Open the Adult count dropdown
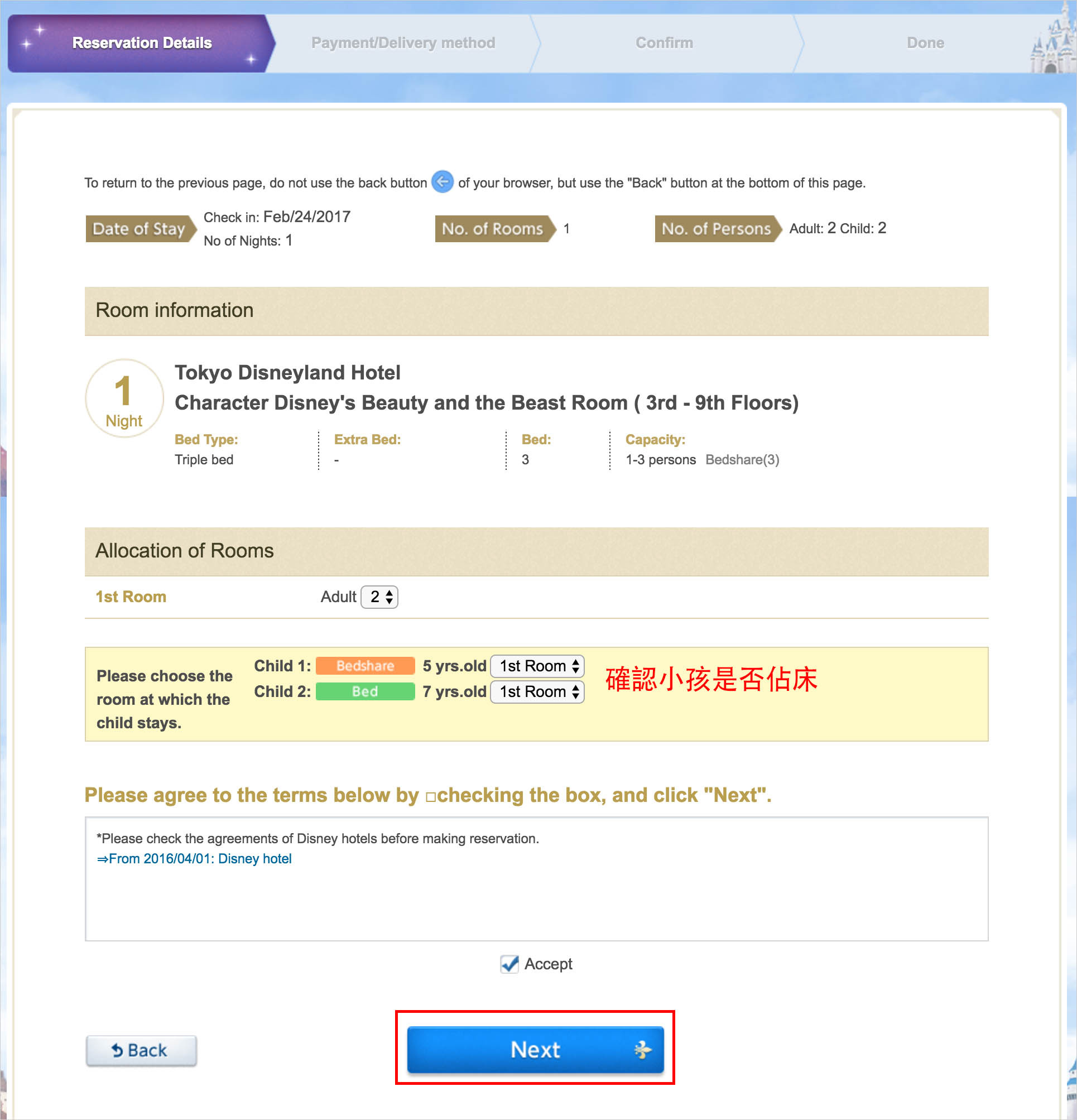 [379, 597]
